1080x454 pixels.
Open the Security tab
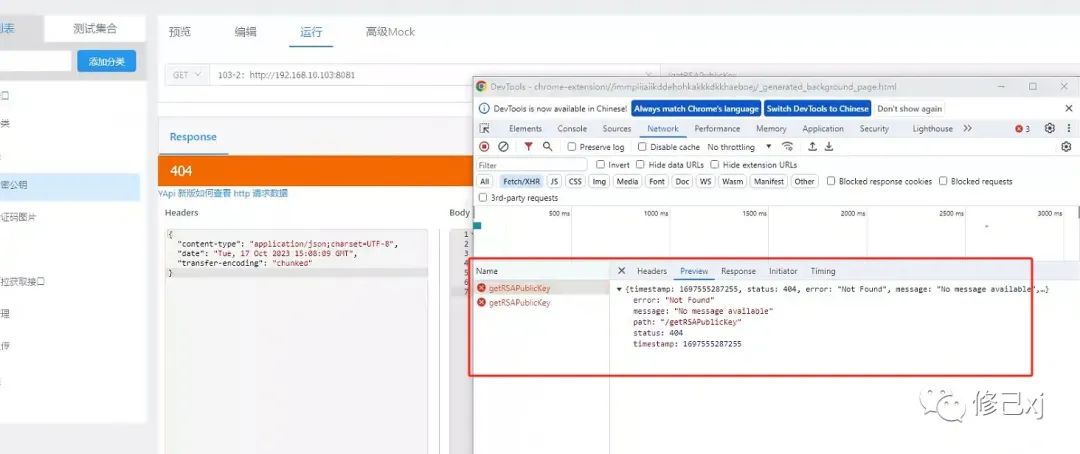tap(874, 129)
